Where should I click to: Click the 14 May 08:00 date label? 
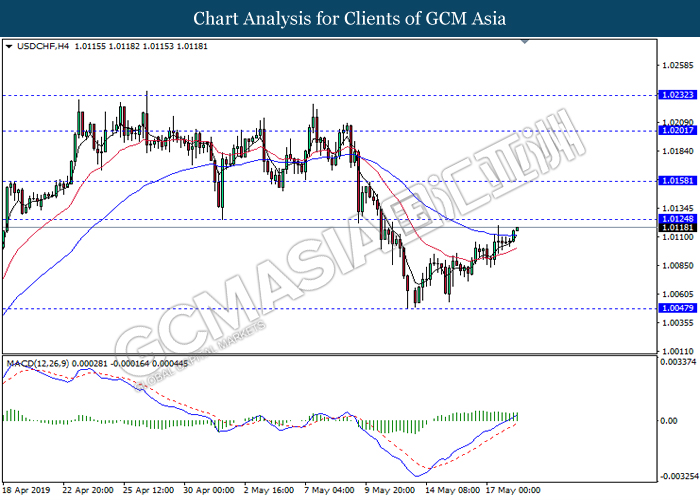(452, 490)
